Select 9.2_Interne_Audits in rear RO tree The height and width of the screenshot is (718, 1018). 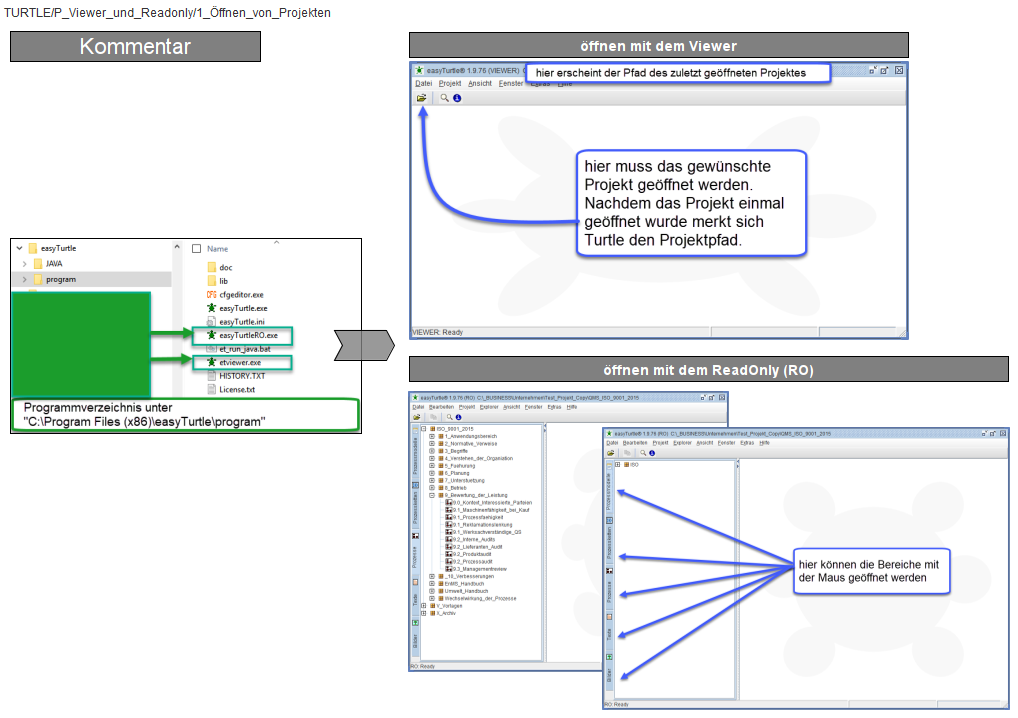point(474,539)
